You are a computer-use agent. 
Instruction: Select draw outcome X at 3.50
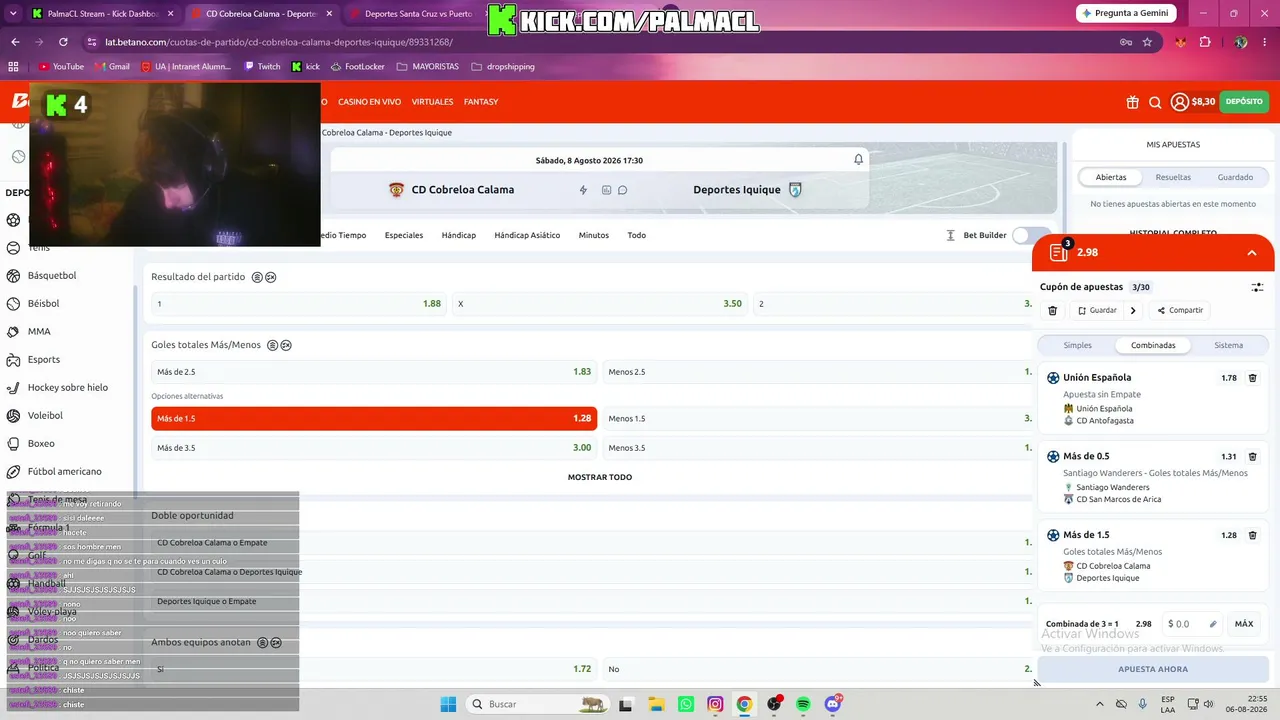click(600, 304)
